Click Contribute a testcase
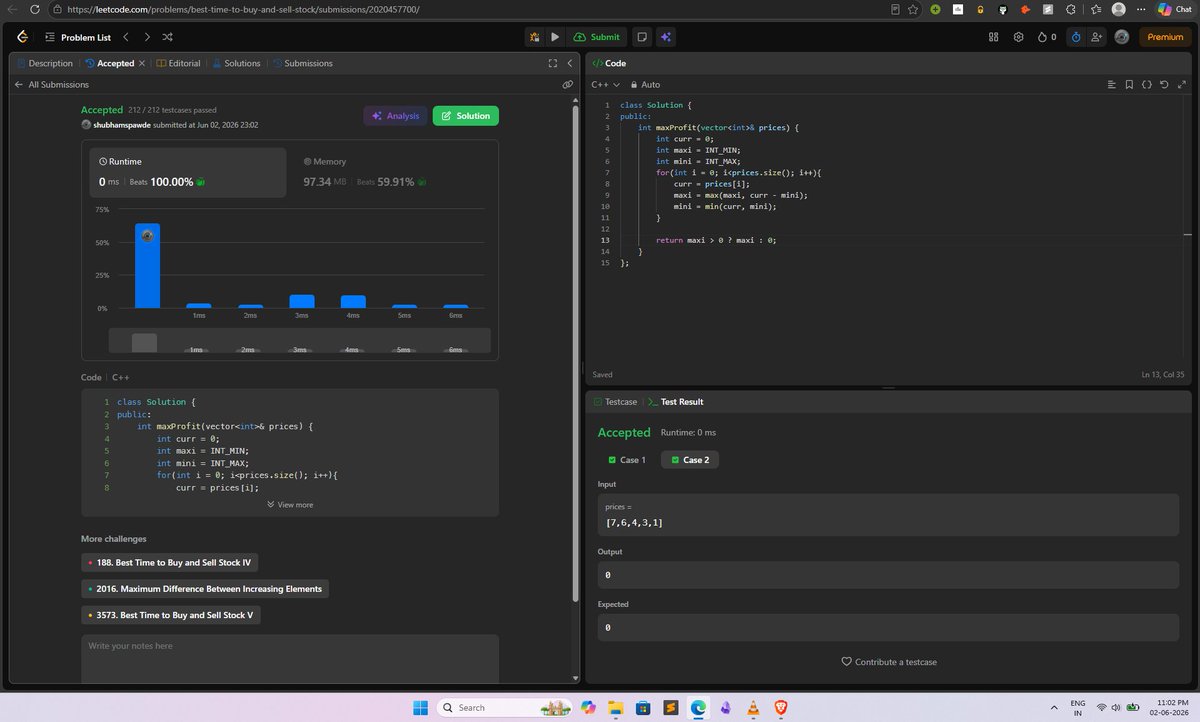1200x722 pixels. (889, 662)
